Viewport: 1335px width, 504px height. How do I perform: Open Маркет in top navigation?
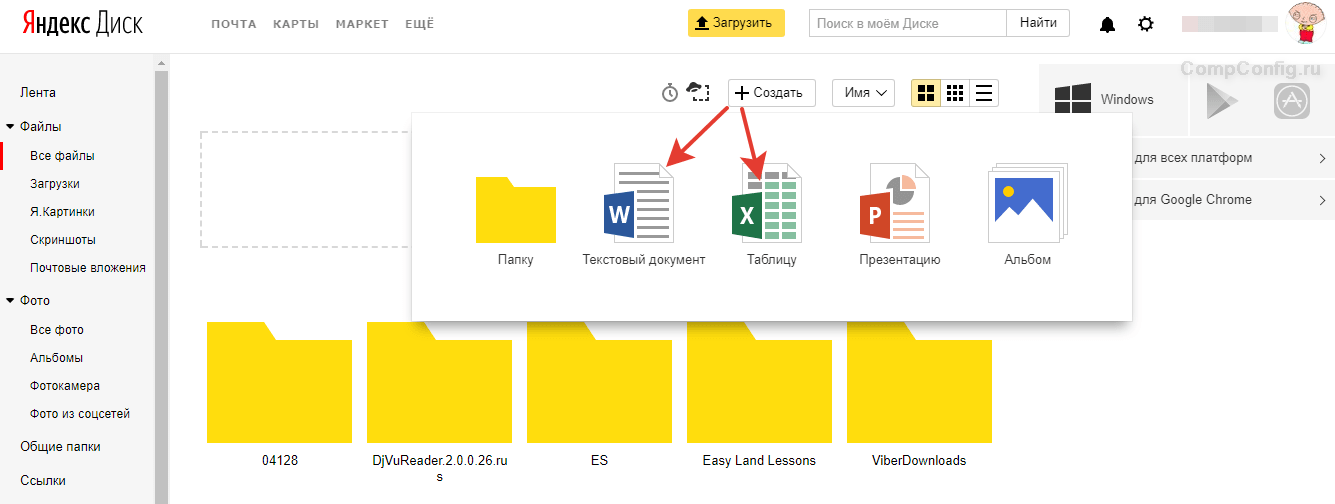pyautogui.click(x=362, y=24)
